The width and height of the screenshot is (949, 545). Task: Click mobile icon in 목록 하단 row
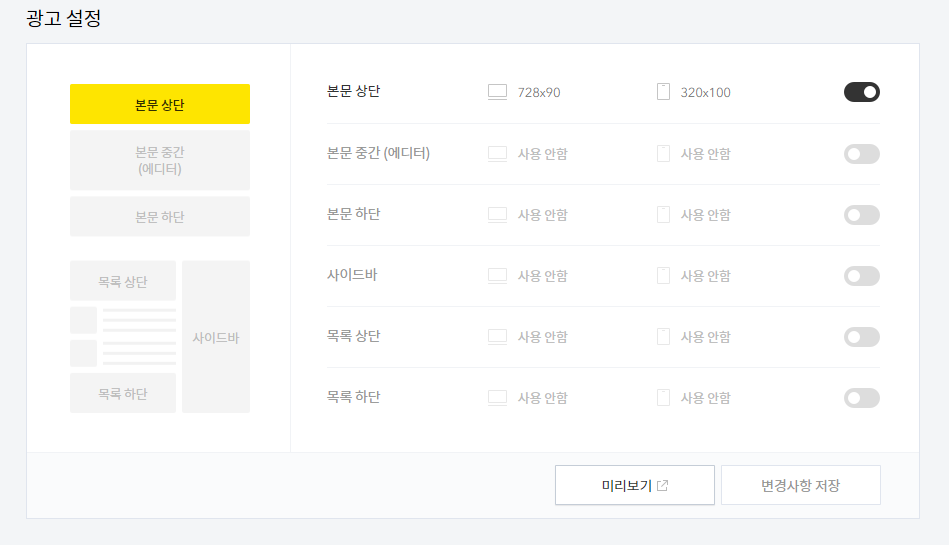point(663,397)
